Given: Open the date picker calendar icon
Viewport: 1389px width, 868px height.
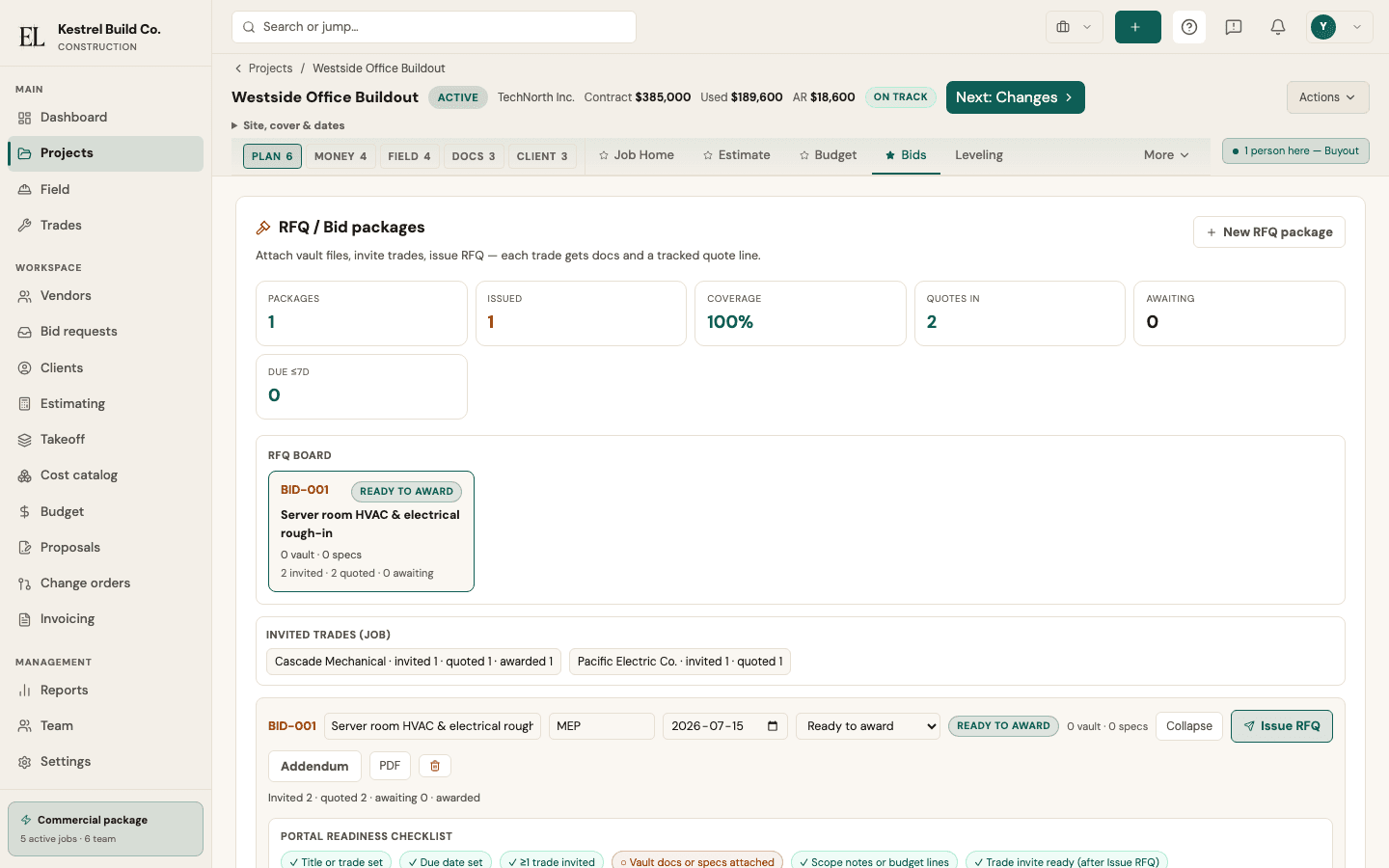Looking at the screenshot, I should coord(773,726).
